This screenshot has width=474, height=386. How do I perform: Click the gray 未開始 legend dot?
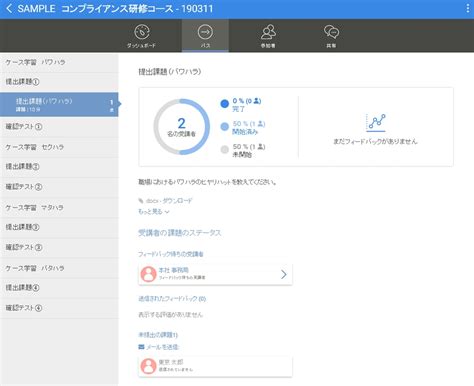click(x=225, y=150)
